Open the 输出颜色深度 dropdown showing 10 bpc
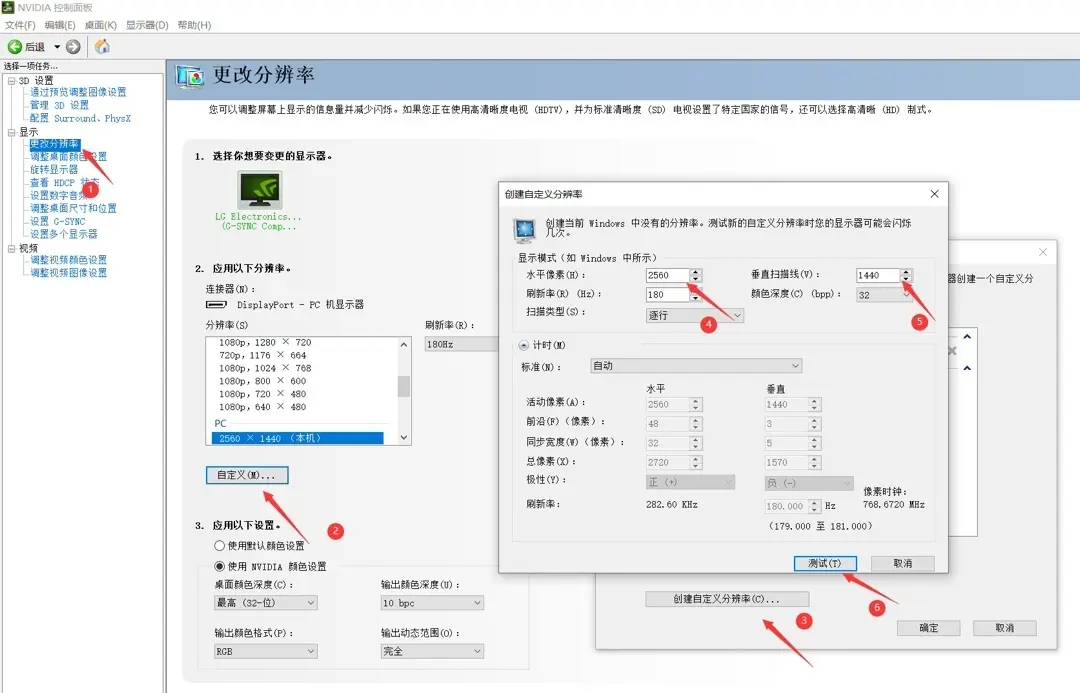The width and height of the screenshot is (1080, 693). [x=432, y=603]
